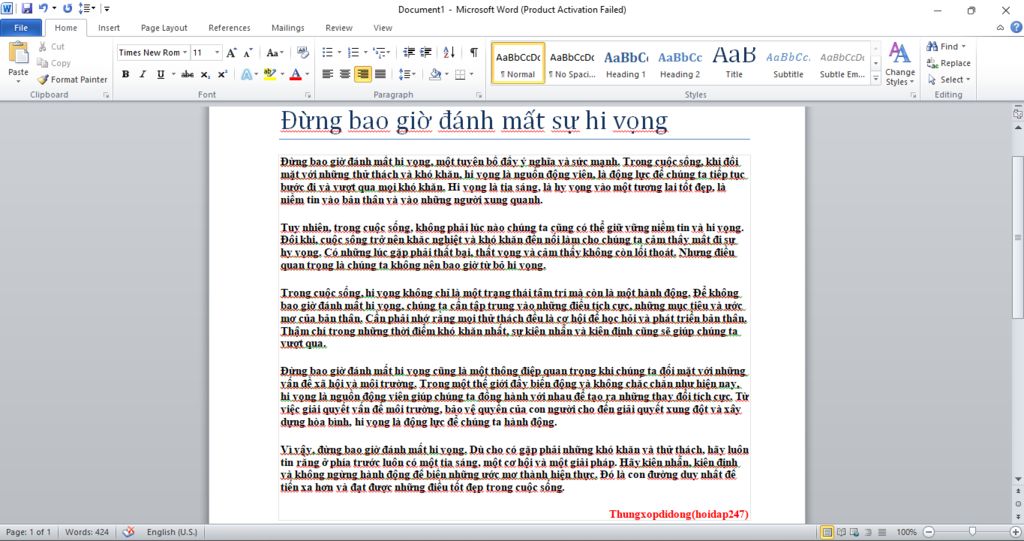This screenshot has height=541, width=1024.
Task: Click the proofing errors icon in status bar
Action: pos(129,532)
